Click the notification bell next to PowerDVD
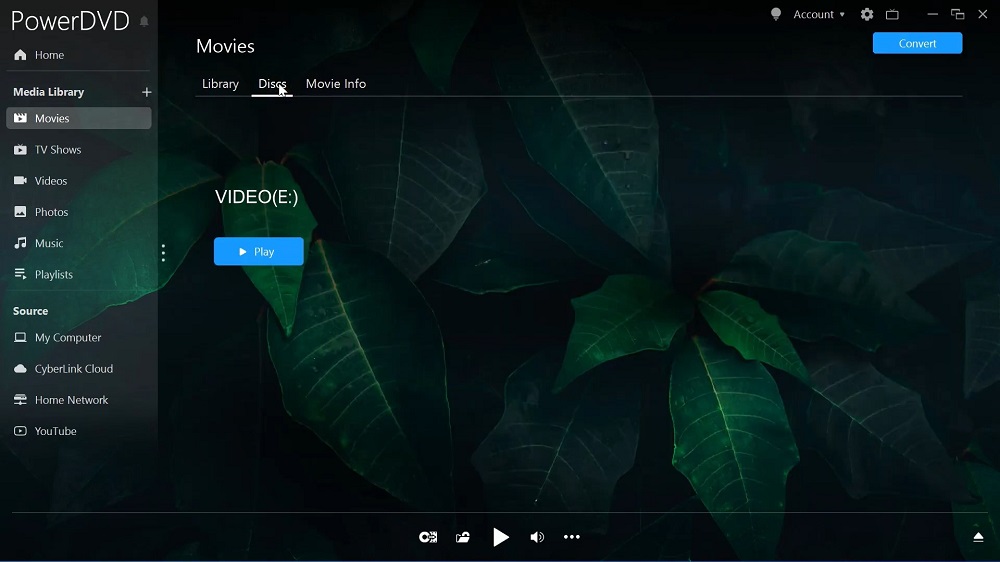The width and height of the screenshot is (1000, 562). click(x=144, y=22)
